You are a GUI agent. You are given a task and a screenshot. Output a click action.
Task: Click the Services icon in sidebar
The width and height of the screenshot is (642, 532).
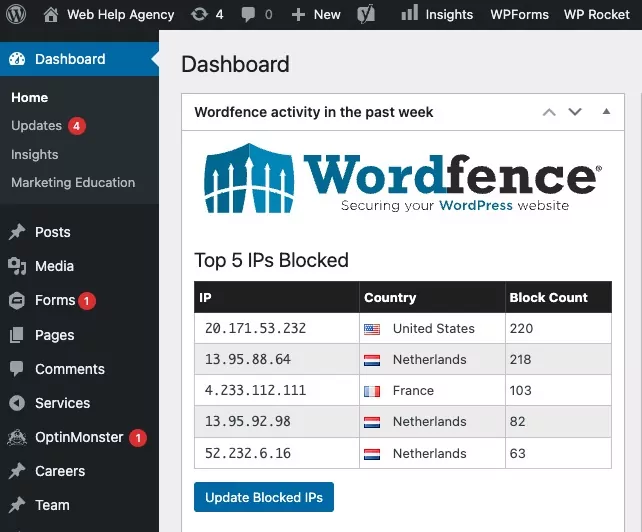pos(17,403)
